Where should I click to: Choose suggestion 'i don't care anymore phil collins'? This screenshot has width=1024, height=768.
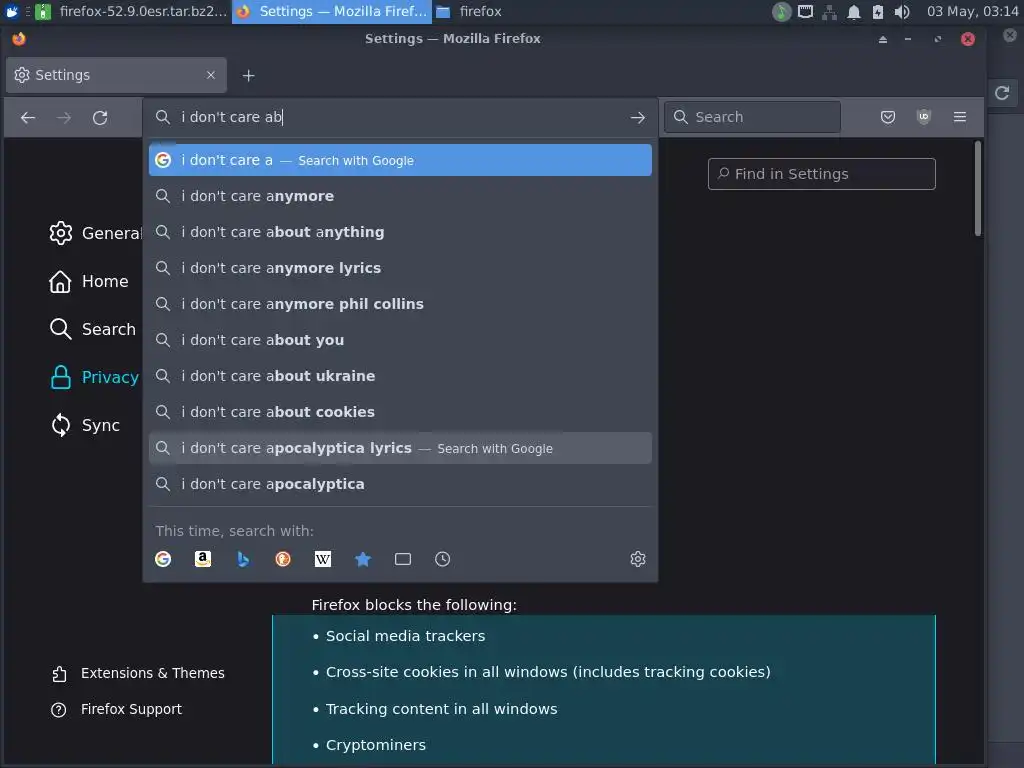pos(400,304)
